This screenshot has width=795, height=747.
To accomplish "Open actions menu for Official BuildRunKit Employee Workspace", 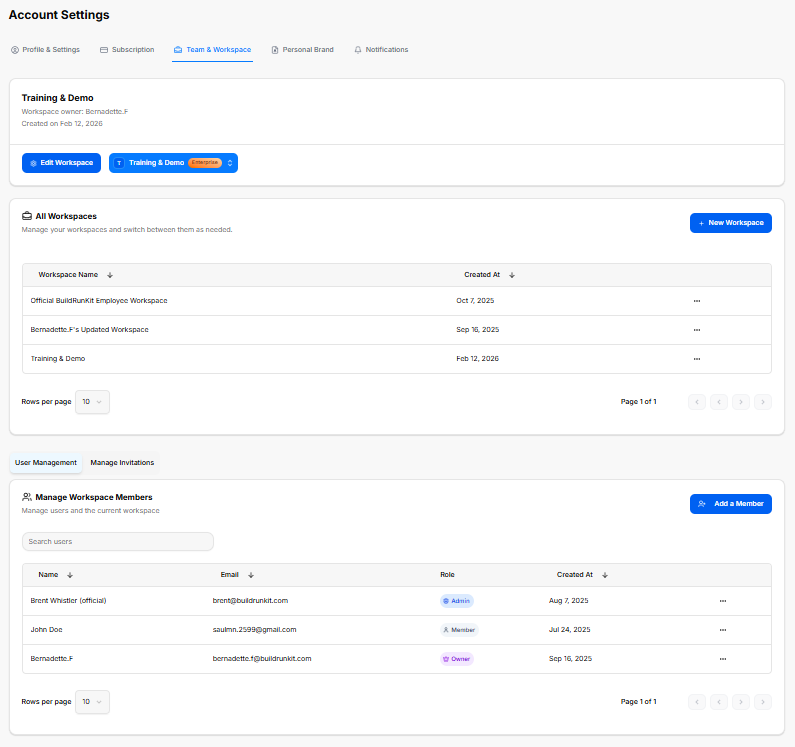I will pyautogui.click(x=697, y=301).
